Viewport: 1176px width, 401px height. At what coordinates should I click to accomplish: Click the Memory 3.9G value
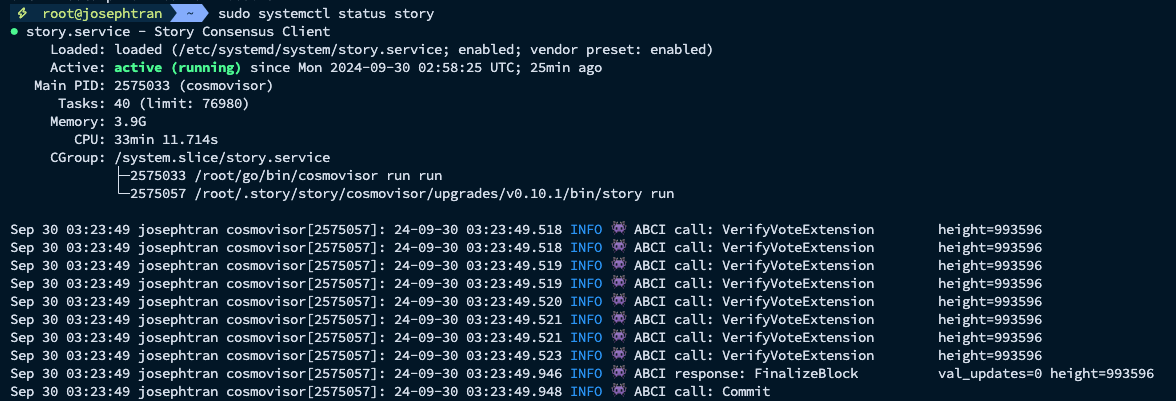point(130,122)
